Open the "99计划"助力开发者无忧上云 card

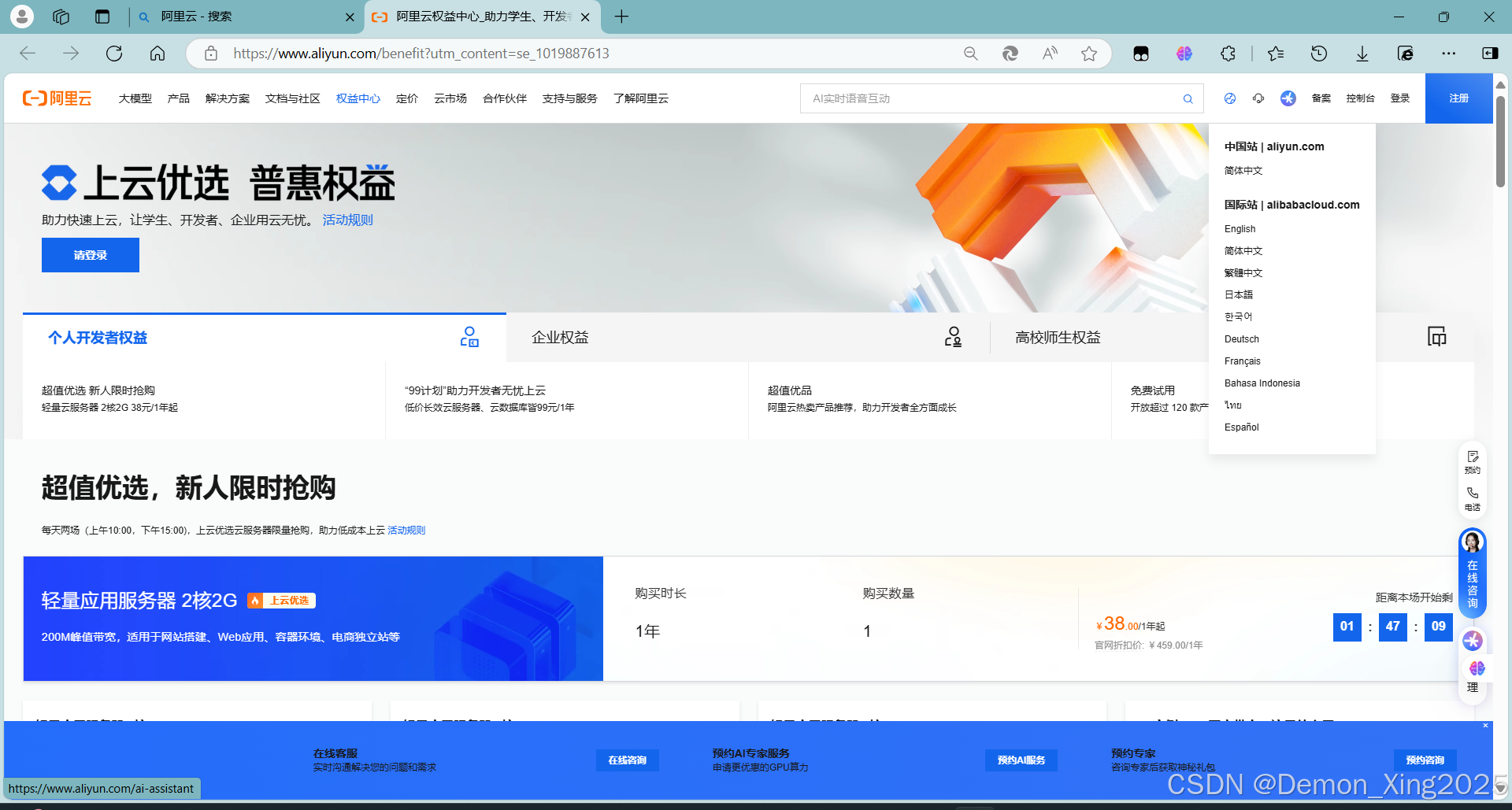(x=567, y=399)
